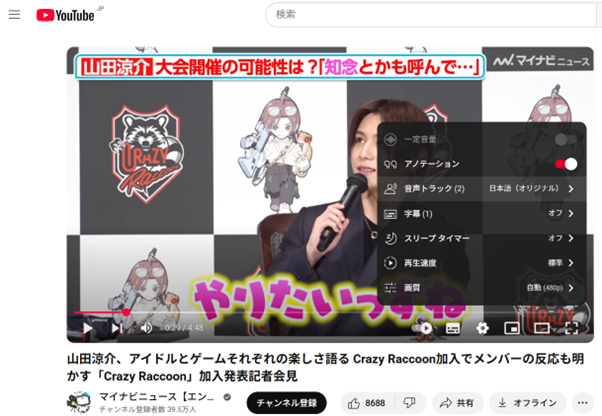Go to YouTube home via logo
This screenshot has height=416, width=602.
point(65,15)
